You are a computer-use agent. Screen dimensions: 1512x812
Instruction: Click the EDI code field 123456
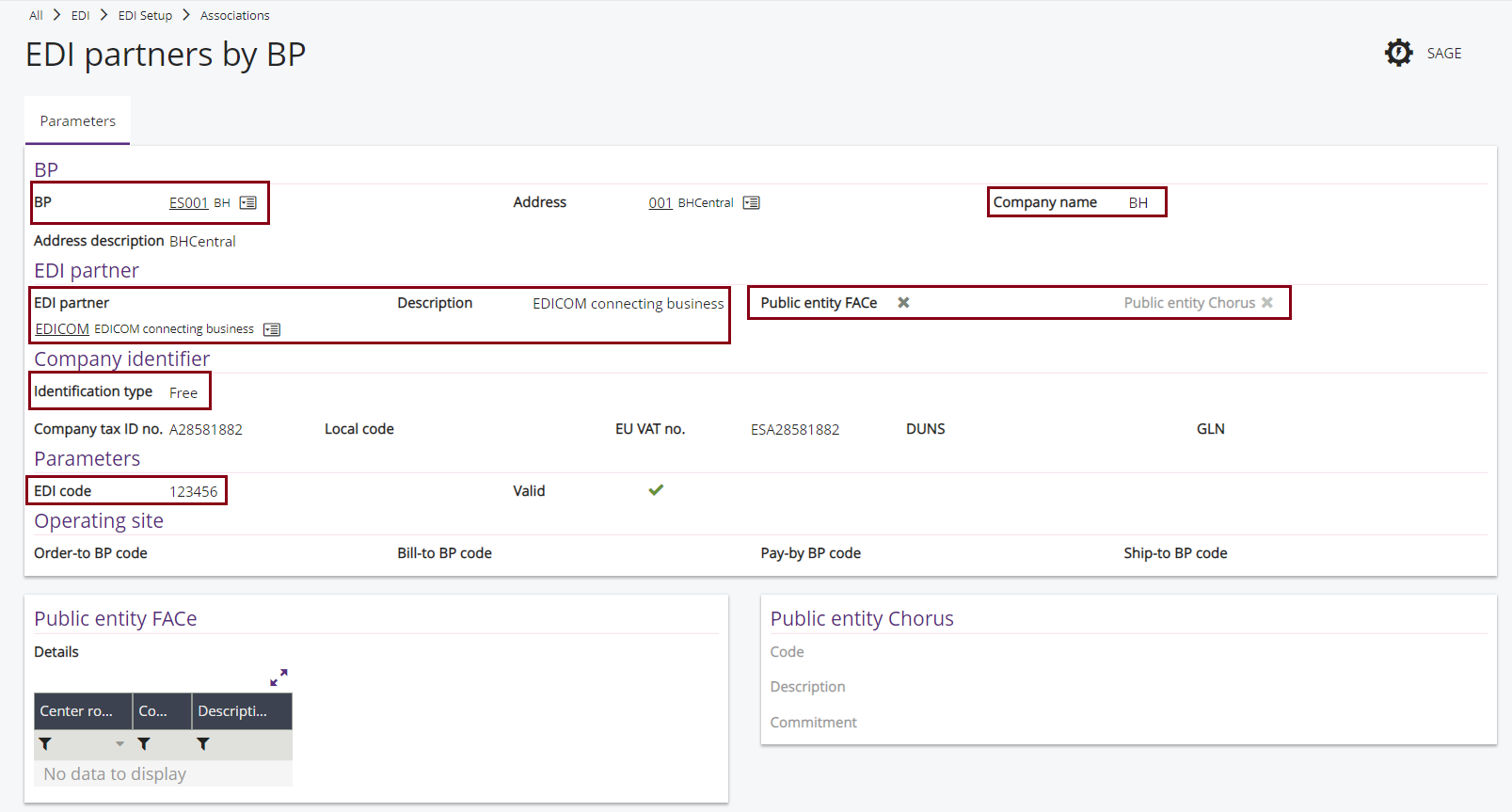tap(193, 491)
